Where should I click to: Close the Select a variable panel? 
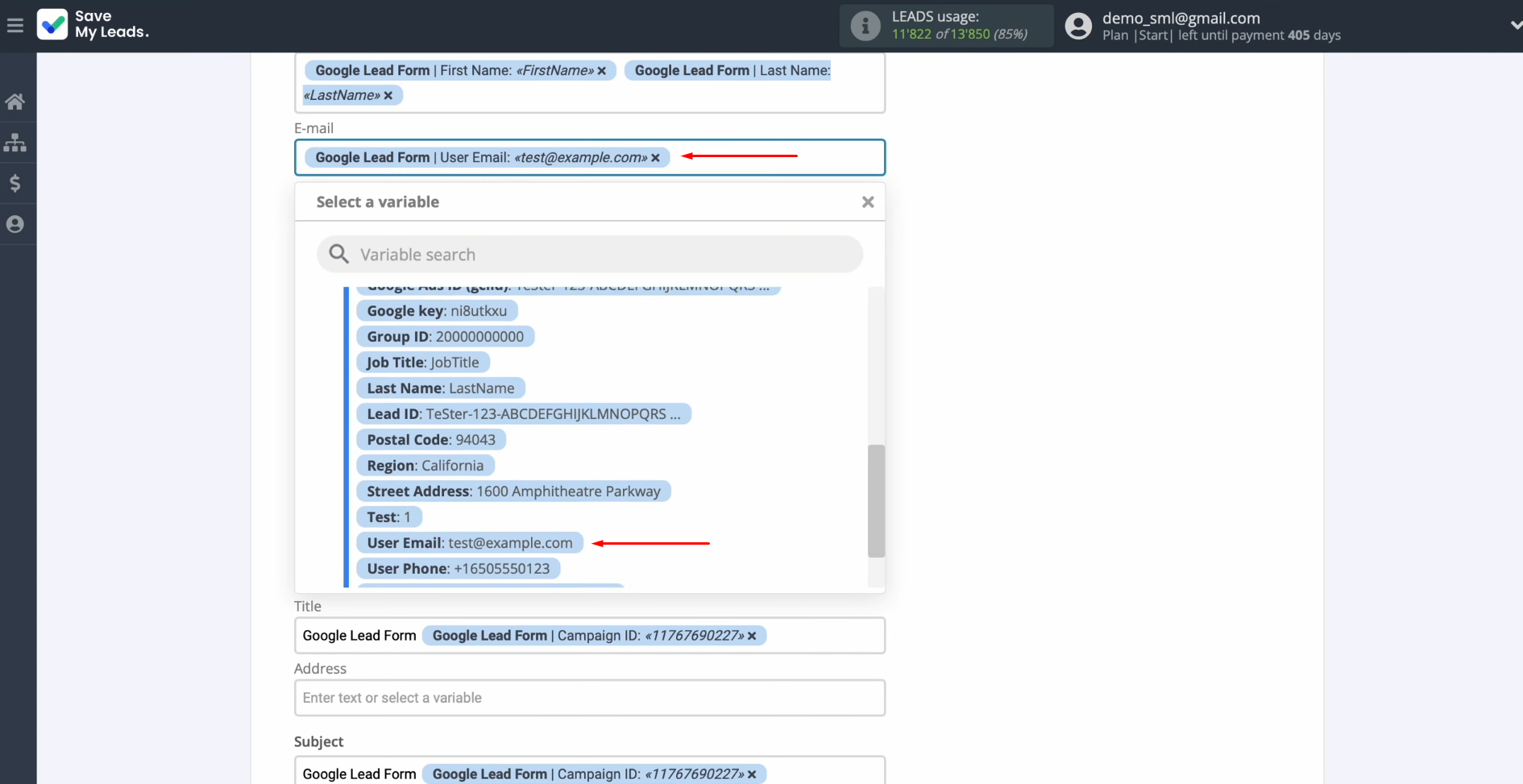(x=868, y=202)
